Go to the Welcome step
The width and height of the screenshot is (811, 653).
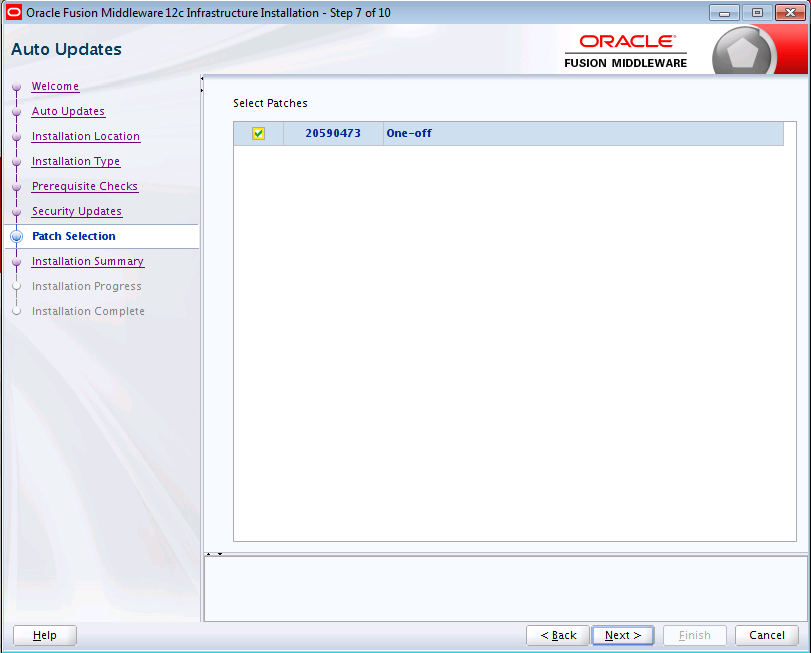coord(55,86)
